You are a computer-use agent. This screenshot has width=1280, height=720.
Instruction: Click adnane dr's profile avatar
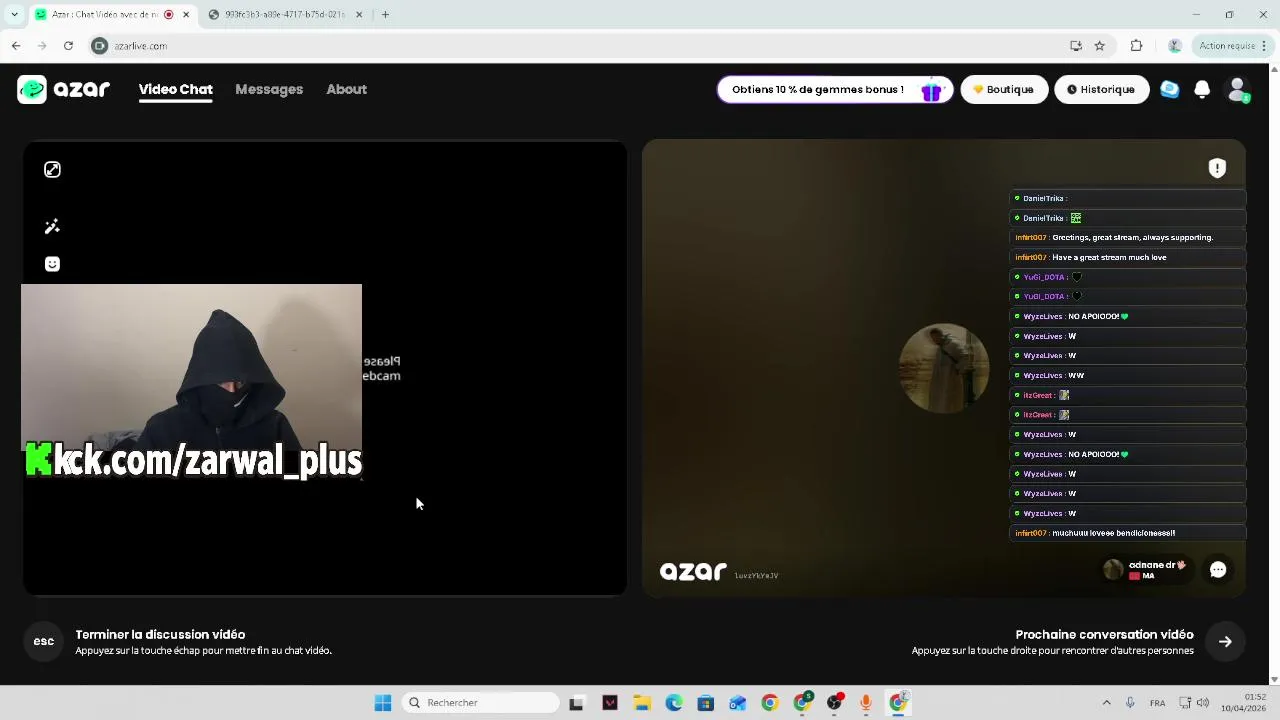click(1113, 569)
